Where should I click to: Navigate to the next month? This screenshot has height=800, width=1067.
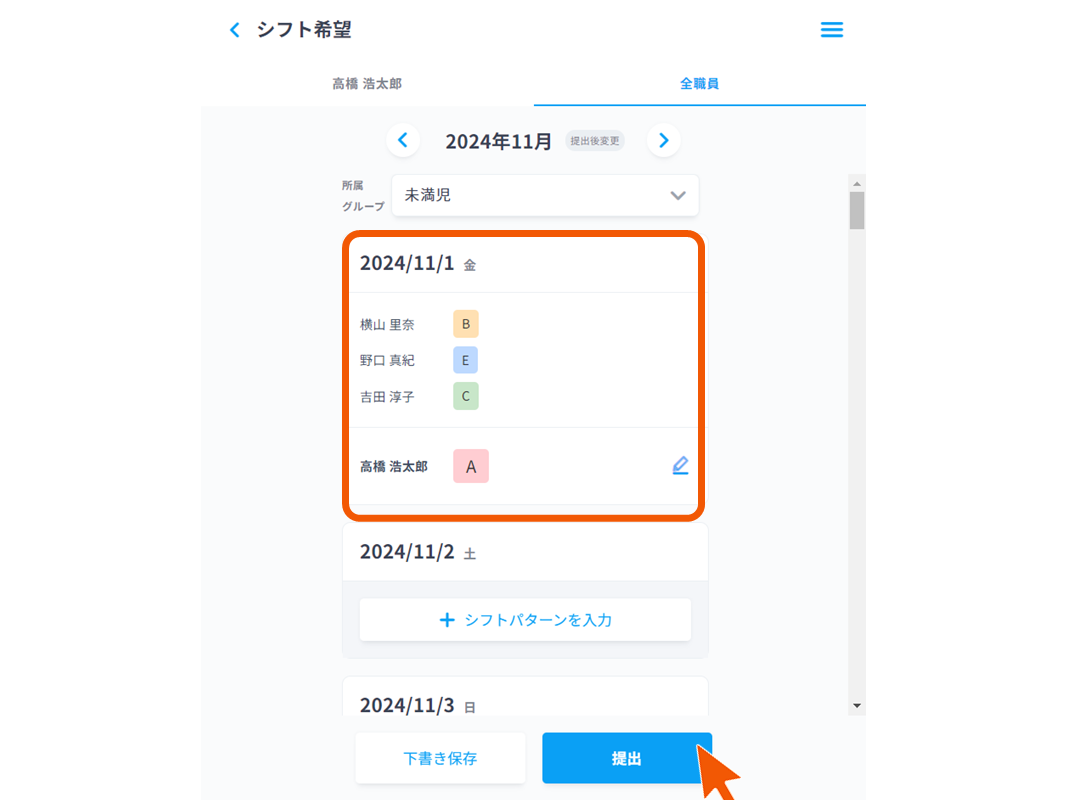tap(663, 140)
